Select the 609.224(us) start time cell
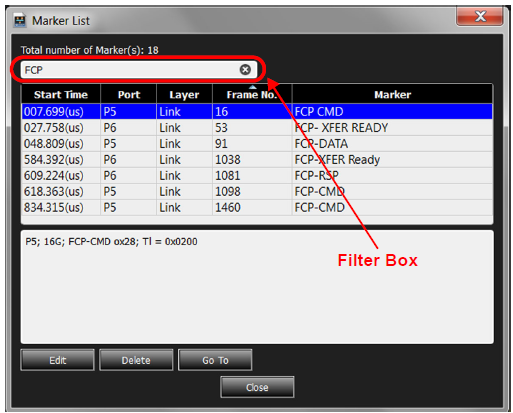 coord(61,176)
